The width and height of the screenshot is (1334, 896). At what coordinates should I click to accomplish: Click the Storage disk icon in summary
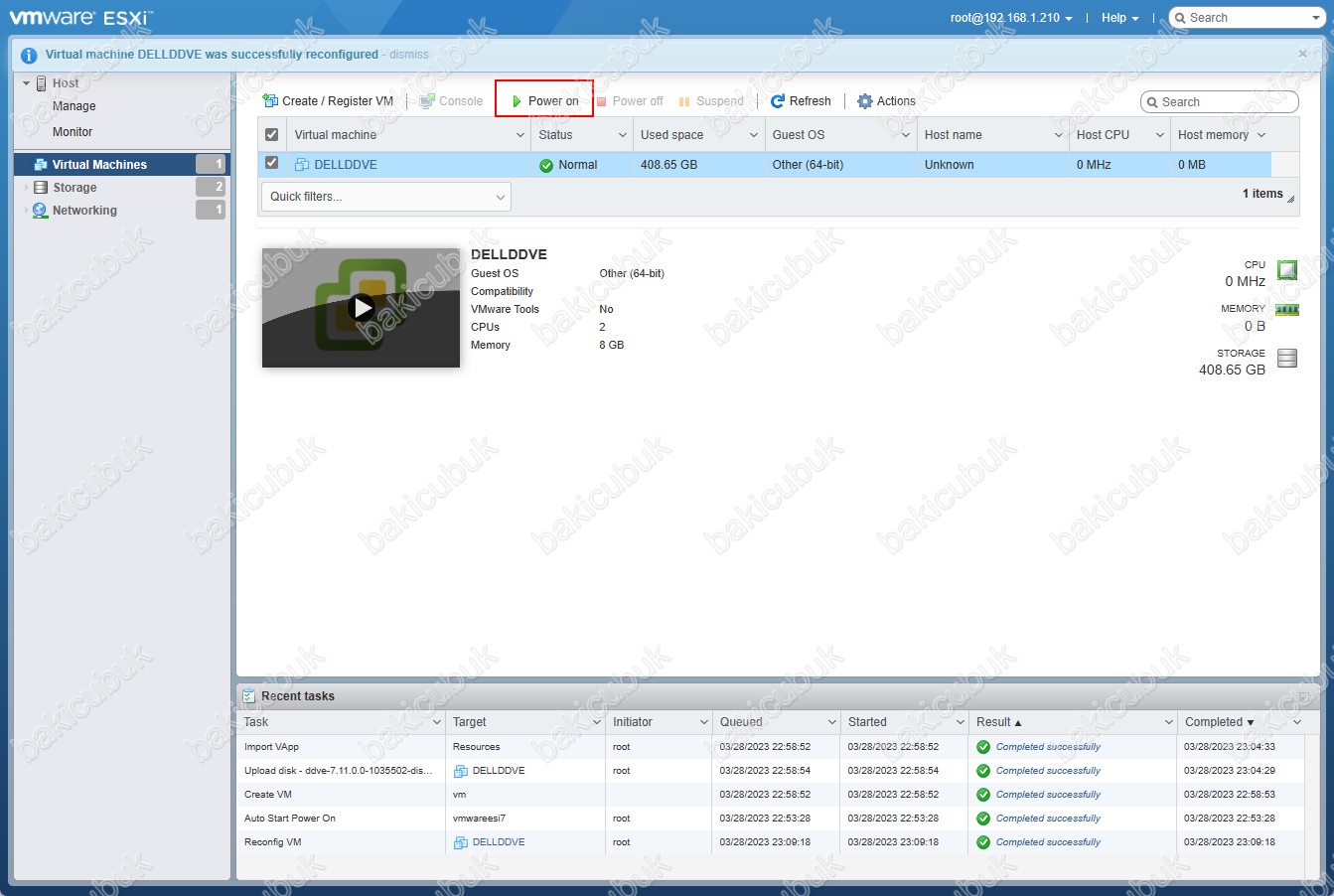[1287, 358]
